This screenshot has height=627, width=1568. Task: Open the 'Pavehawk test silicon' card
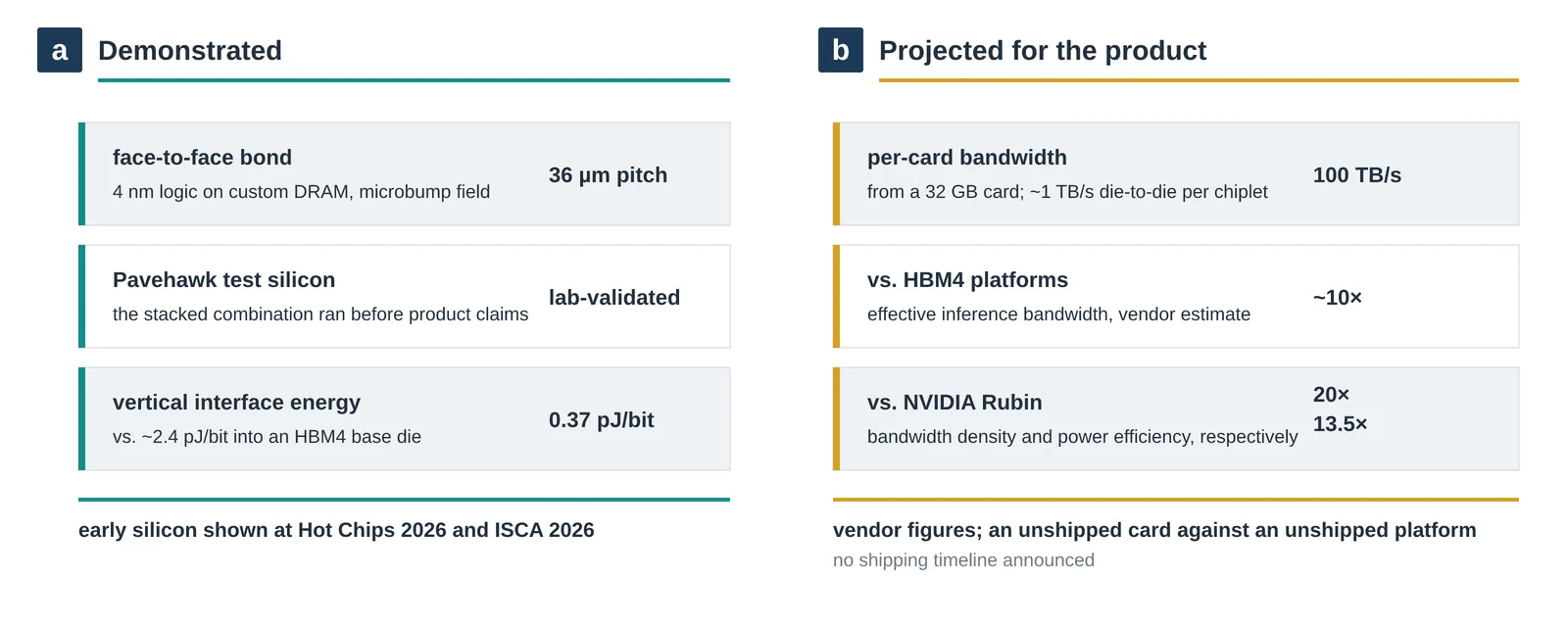pyautogui.click(x=404, y=296)
